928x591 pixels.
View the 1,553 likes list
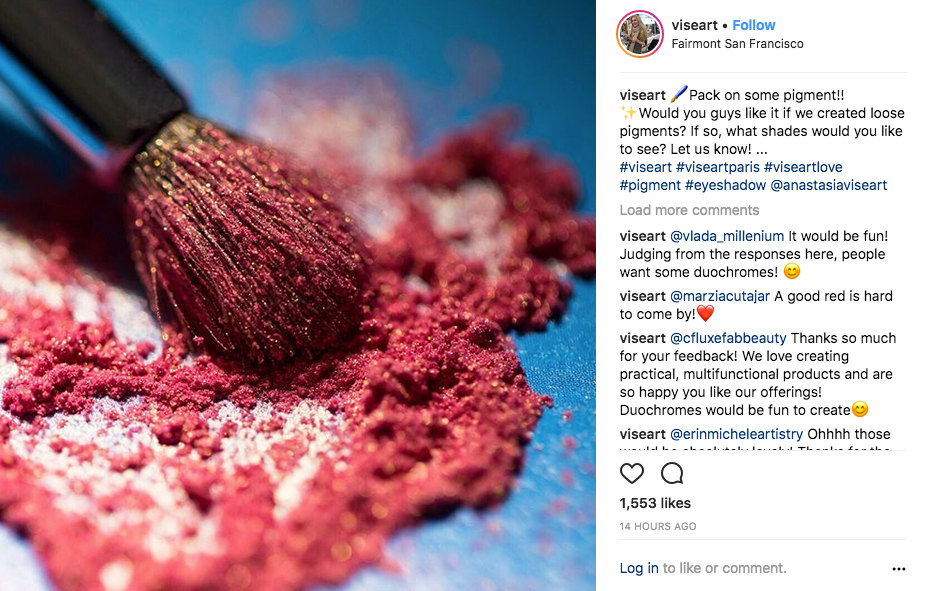point(655,503)
